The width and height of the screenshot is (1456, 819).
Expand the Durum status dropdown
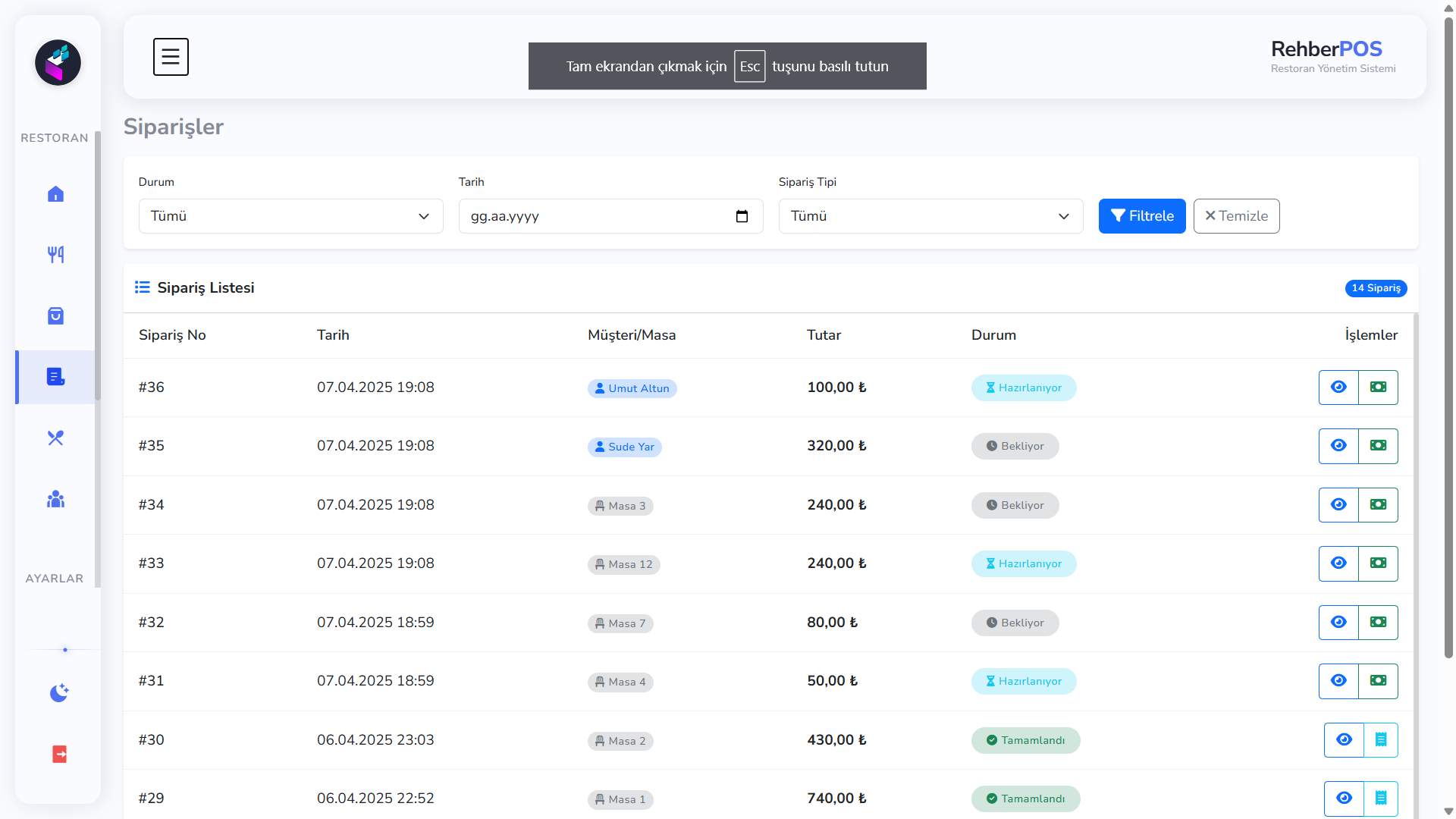coord(290,216)
